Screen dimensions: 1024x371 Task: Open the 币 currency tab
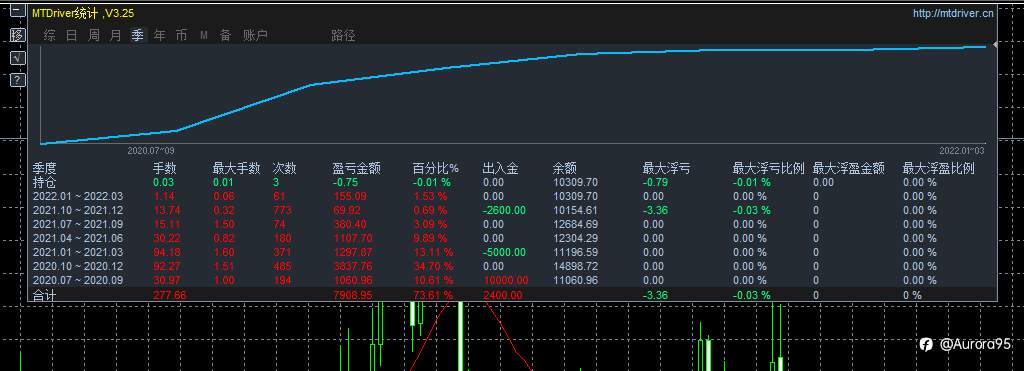click(x=182, y=36)
